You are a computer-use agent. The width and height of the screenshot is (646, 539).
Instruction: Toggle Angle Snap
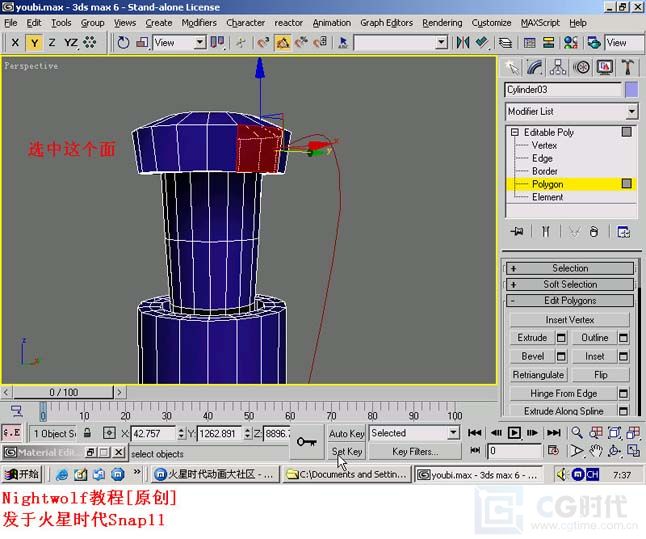pyautogui.click(x=283, y=42)
